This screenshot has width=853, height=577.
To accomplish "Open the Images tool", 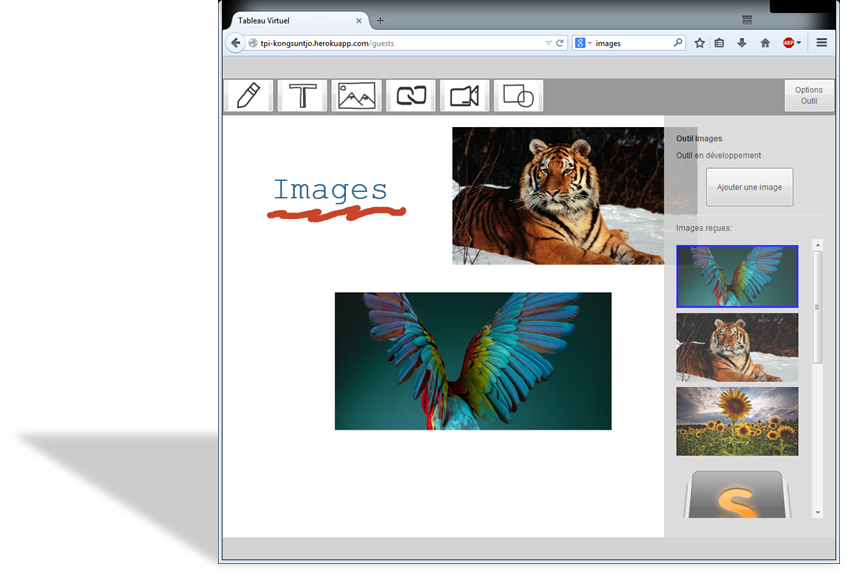I will pos(357,96).
